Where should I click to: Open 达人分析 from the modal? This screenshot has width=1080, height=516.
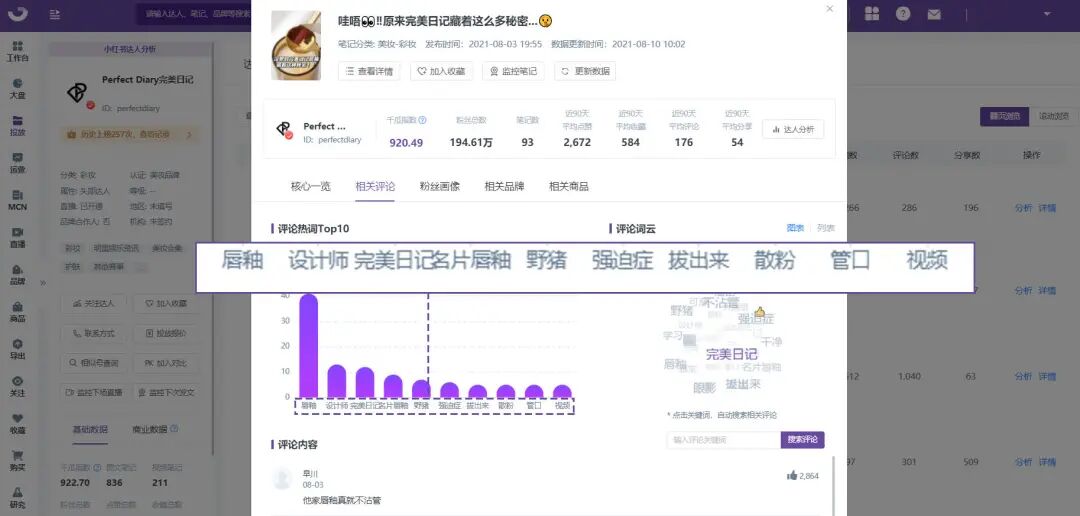coord(793,130)
